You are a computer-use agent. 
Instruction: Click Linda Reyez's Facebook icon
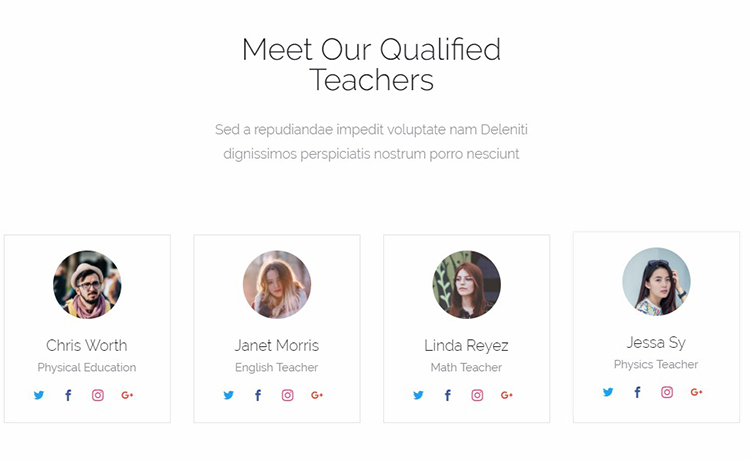(448, 395)
